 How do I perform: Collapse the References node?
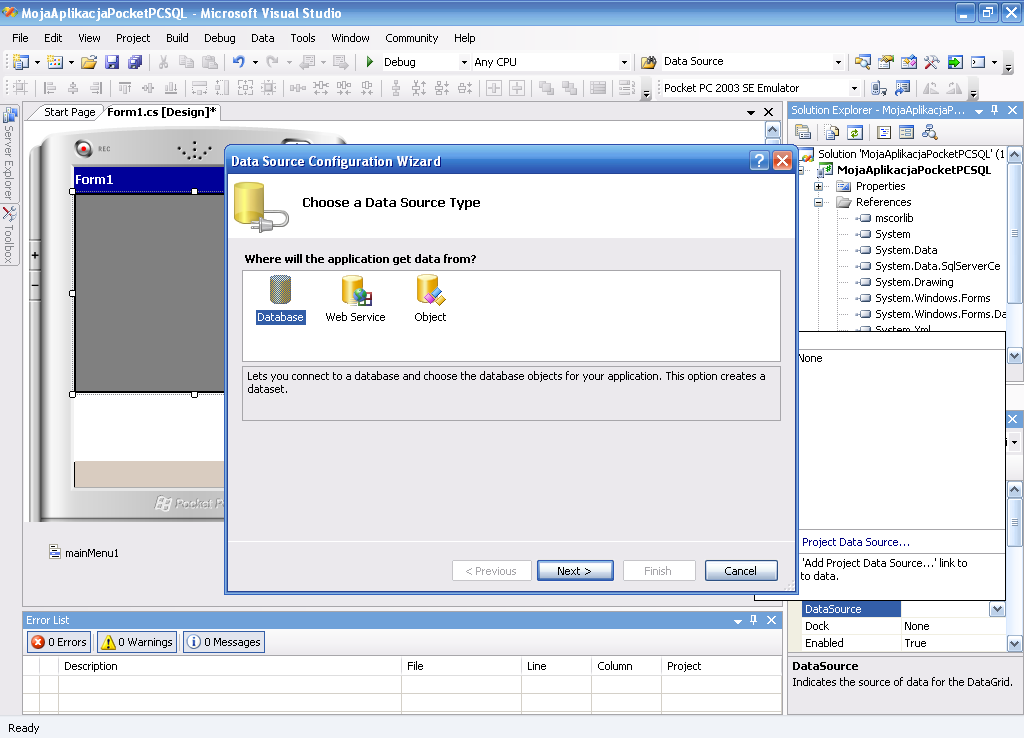pyautogui.click(x=818, y=202)
